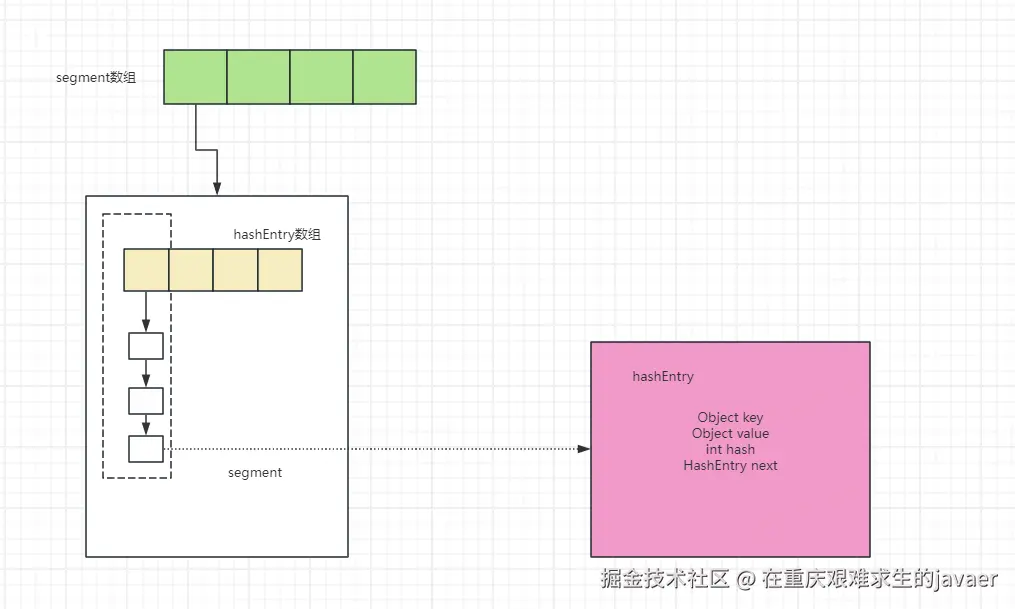Image resolution: width=1015 pixels, height=609 pixels.
Task: Select the 'int hash' field text
Action: point(730,449)
